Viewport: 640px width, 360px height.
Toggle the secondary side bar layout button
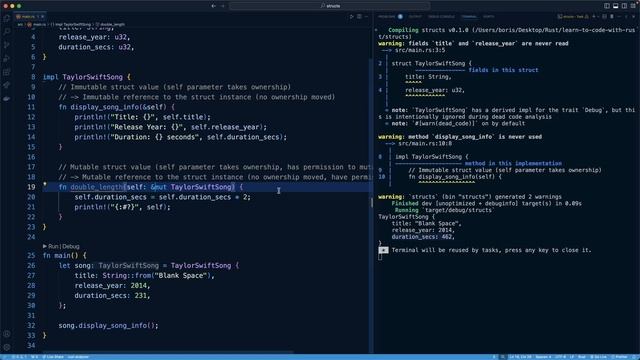pos(624,6)
